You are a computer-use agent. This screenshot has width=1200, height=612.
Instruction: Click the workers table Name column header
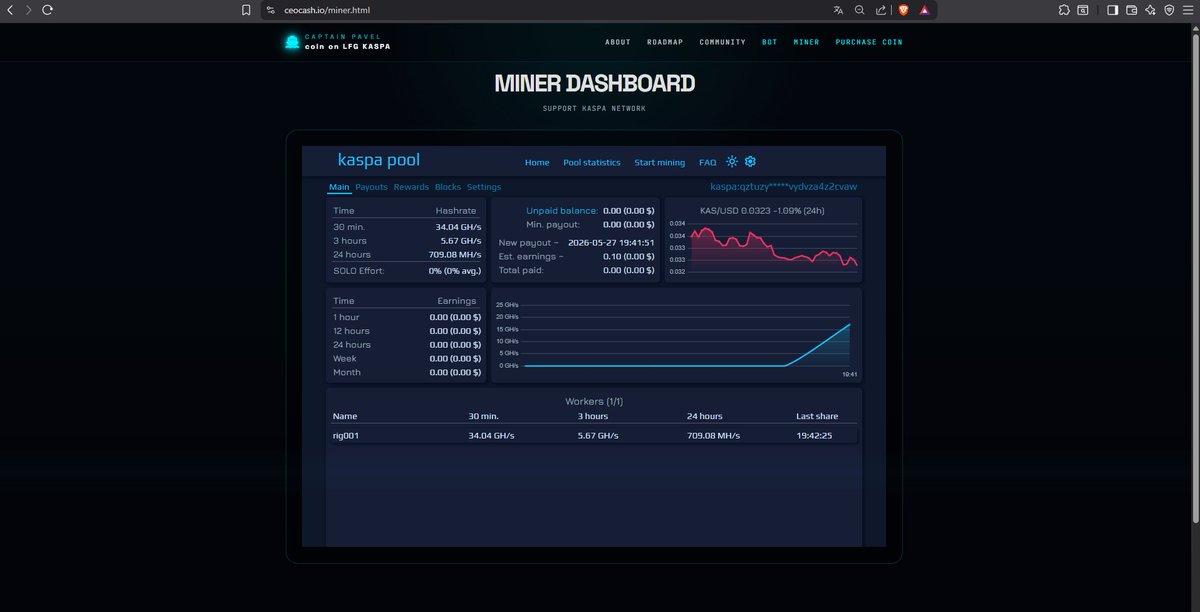[345, 416]
